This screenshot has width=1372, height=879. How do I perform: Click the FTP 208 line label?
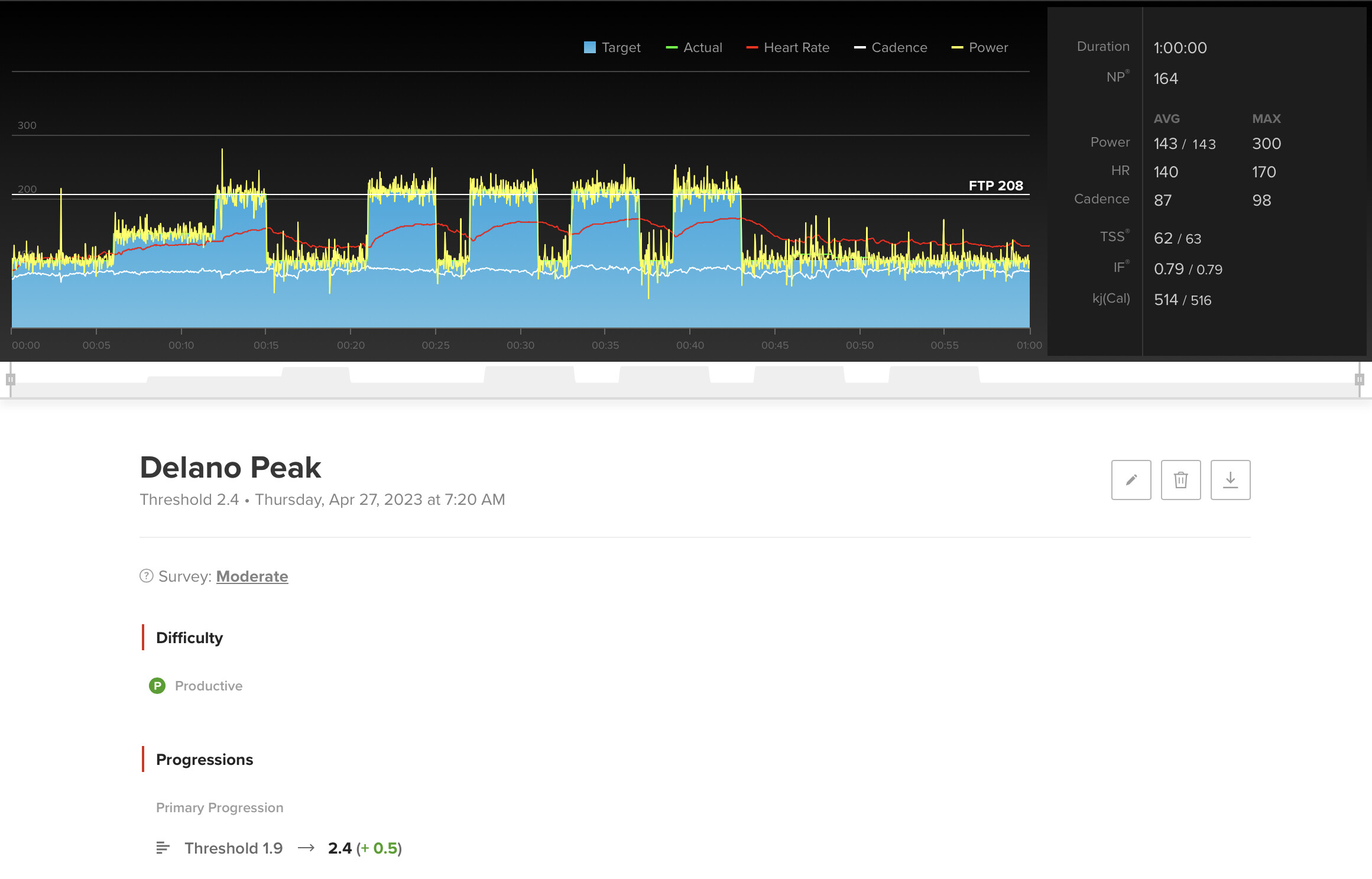[995, 186]
